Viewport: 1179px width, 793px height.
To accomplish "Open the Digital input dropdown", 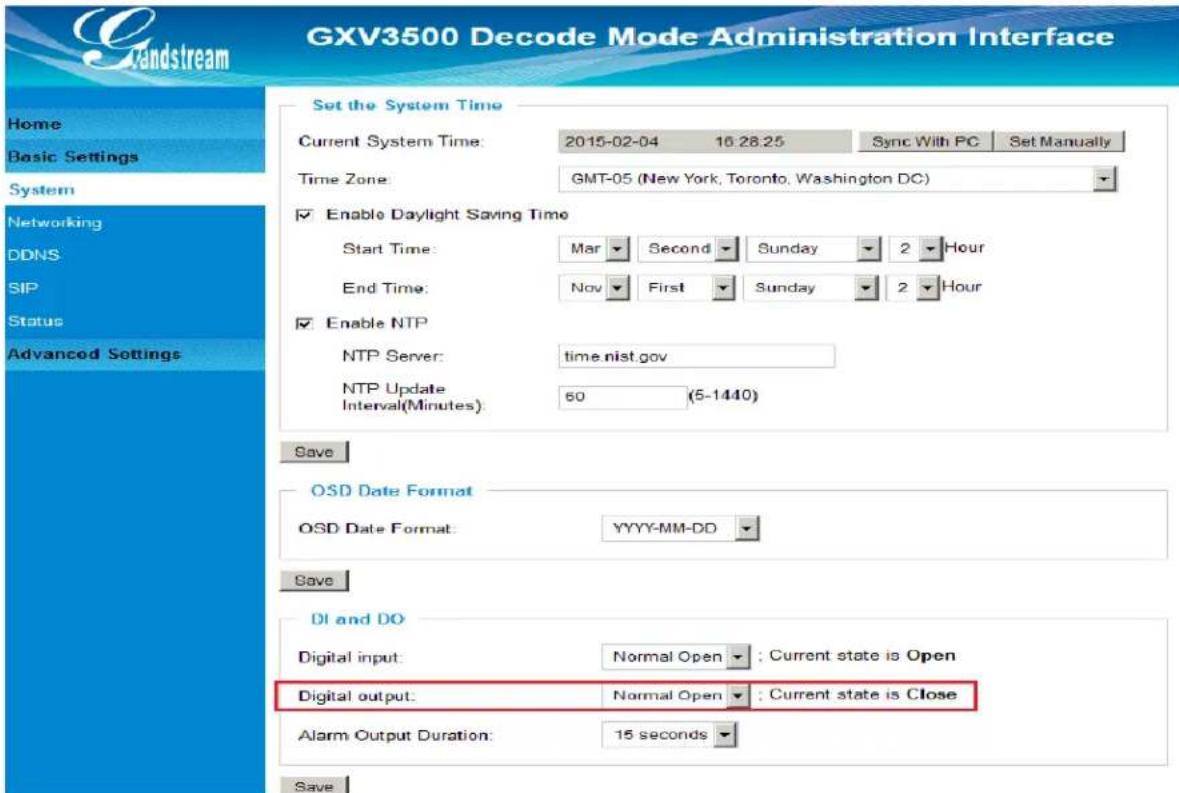I will [676, 657].
